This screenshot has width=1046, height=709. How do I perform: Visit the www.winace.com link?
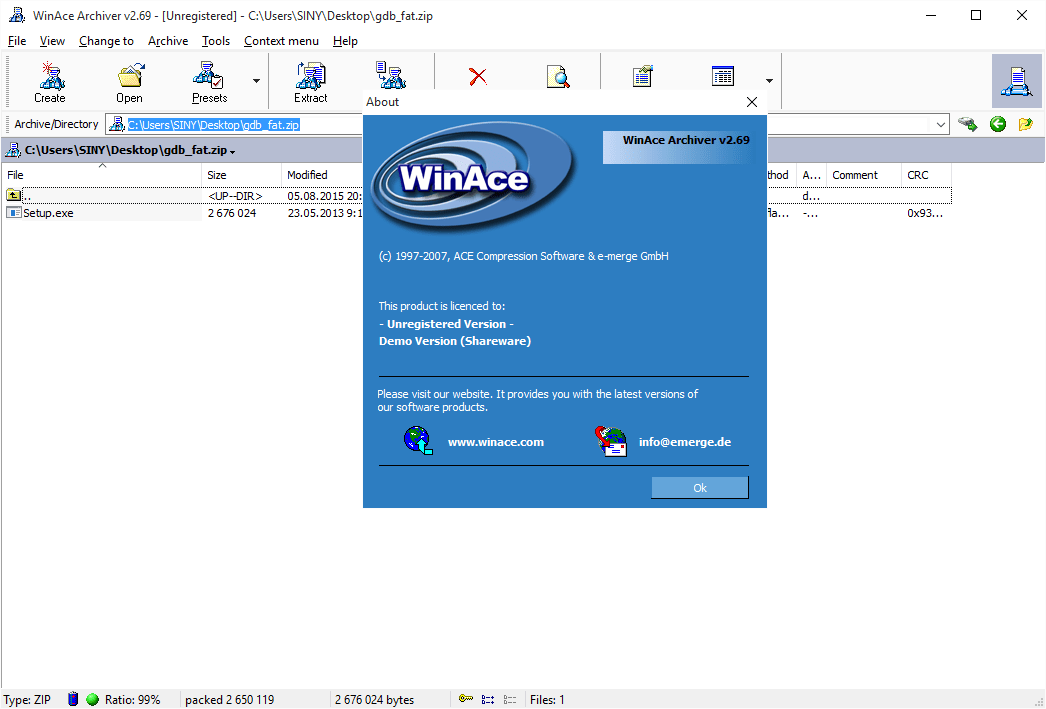pos(495,441)
